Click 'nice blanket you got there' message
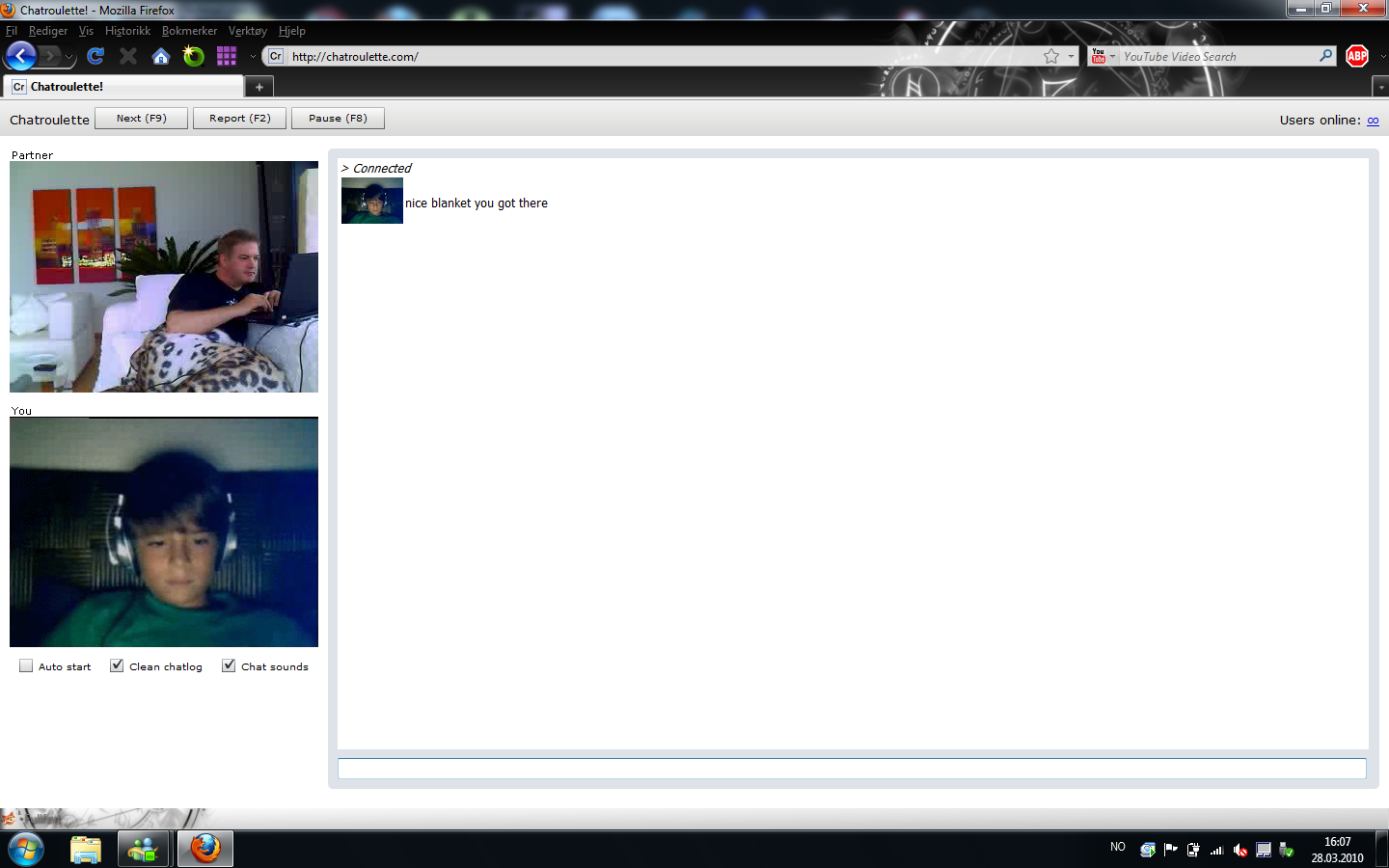The image size is (1389, 868). pyautogui.click(x=477, y=203)
